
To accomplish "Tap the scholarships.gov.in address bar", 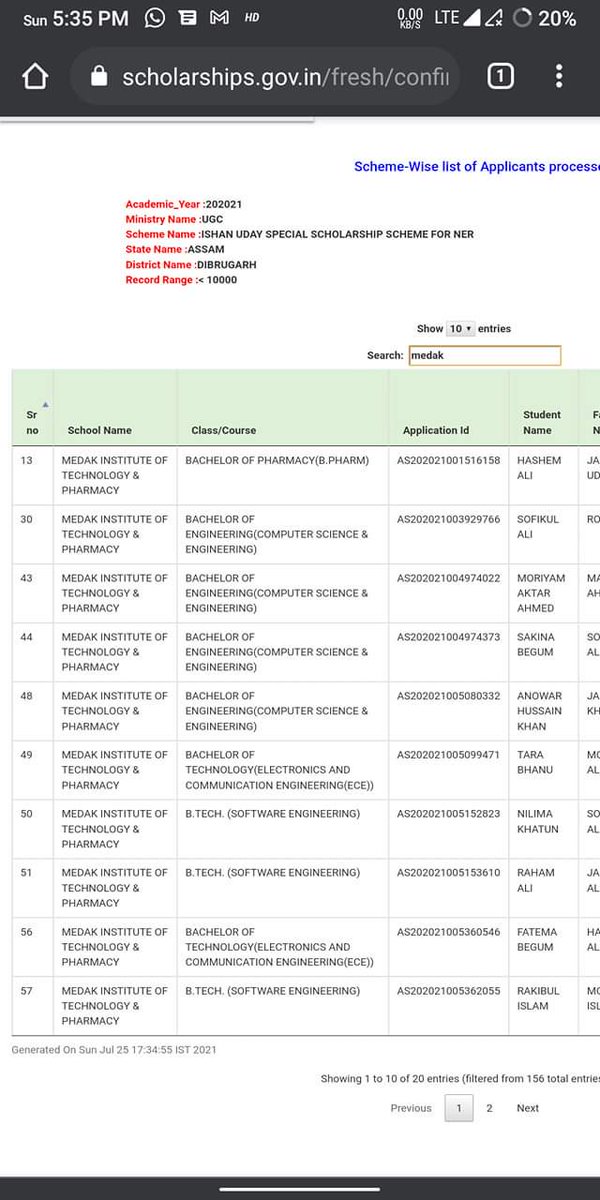I will 265,77.
